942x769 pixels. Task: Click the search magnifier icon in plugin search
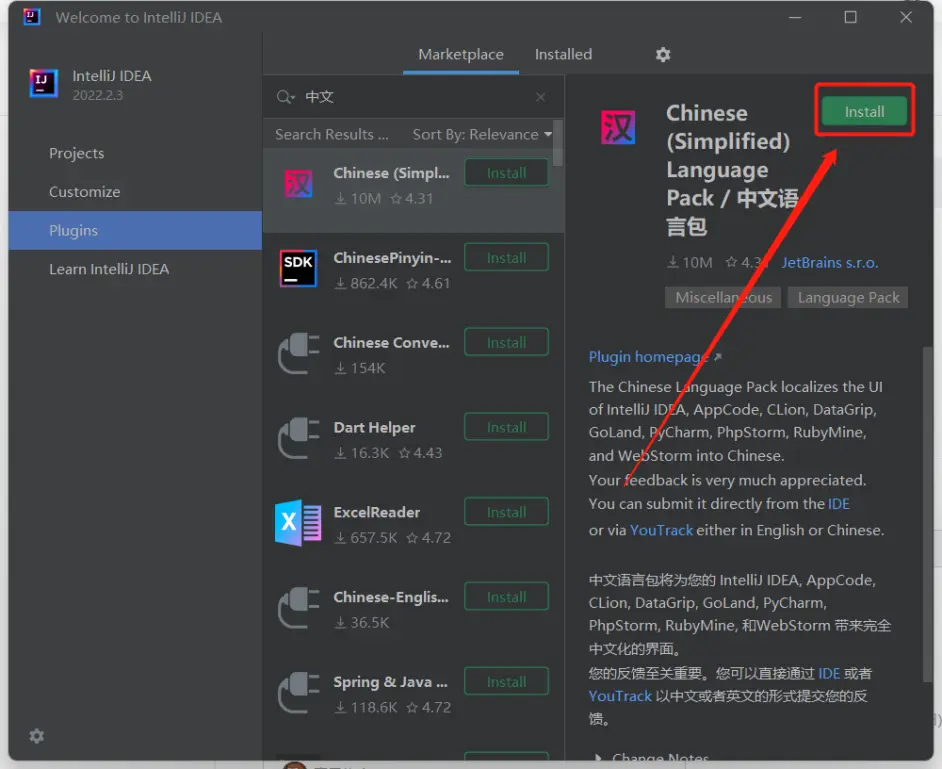(285, 97)
